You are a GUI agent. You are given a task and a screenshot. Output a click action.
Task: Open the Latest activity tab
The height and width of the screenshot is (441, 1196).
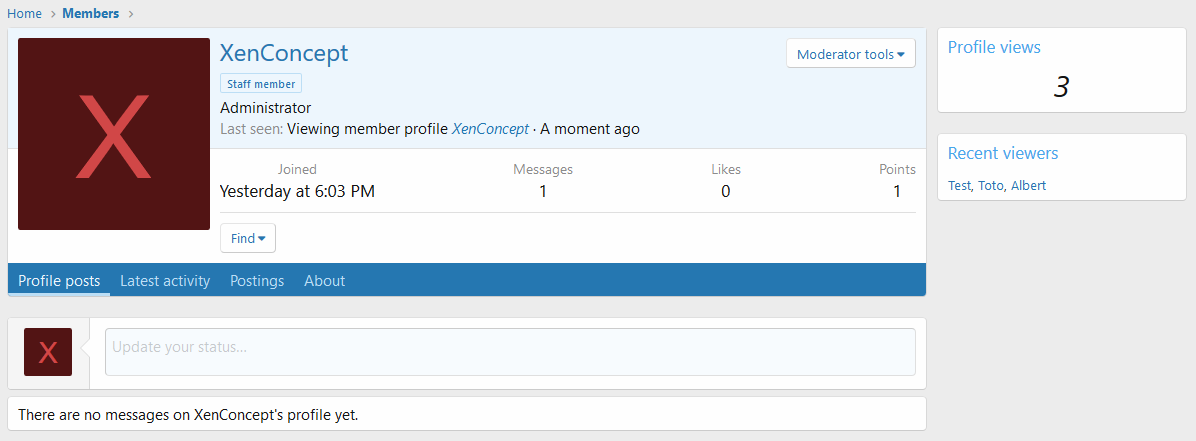tap(165, 281)
